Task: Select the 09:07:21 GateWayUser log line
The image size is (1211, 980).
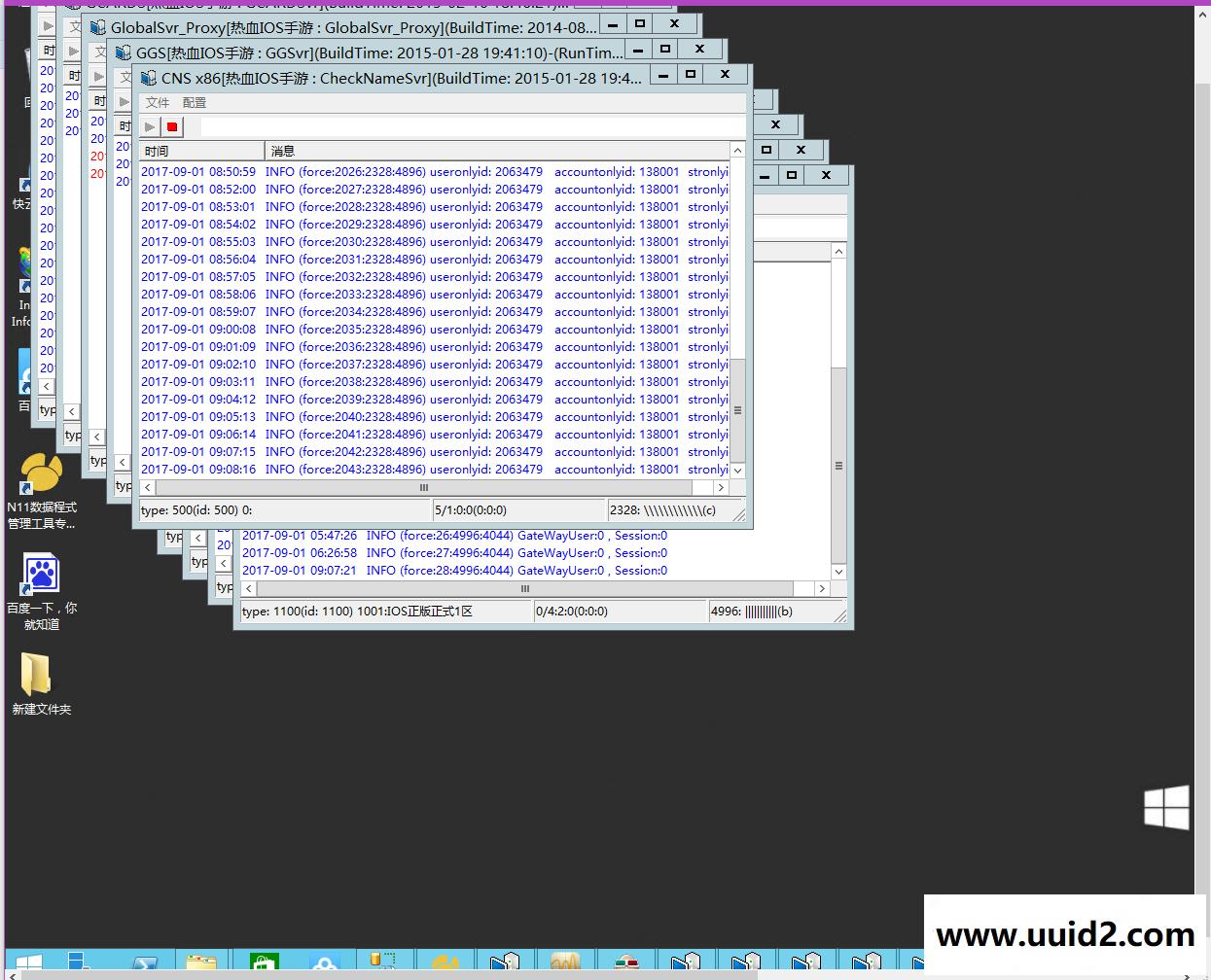Action: (454, 571)
